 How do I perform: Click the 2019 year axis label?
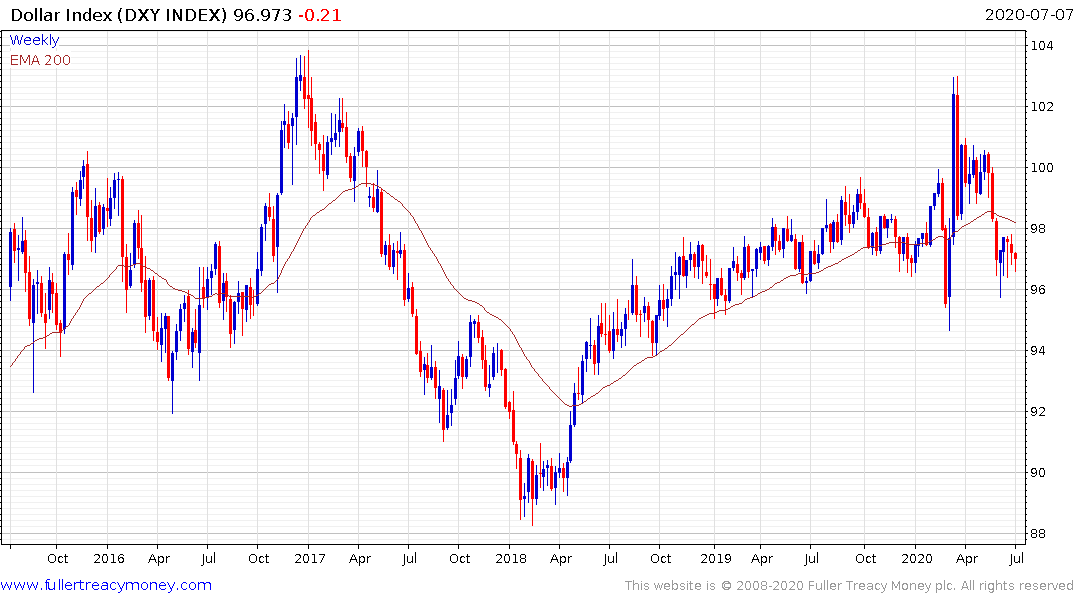715,558
